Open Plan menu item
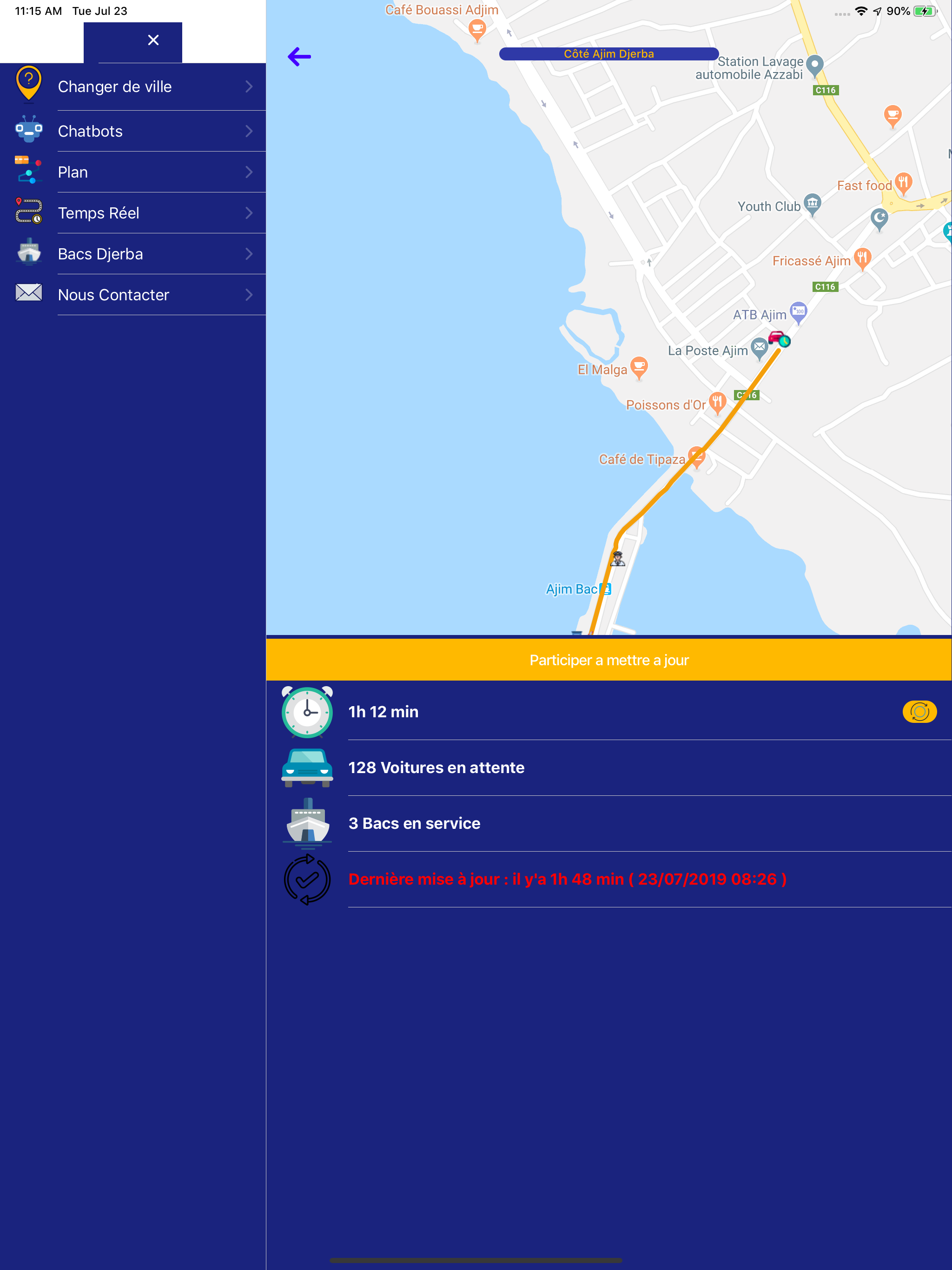The image size is (952, 1270). pyautogui.click(x=132, y=172)
